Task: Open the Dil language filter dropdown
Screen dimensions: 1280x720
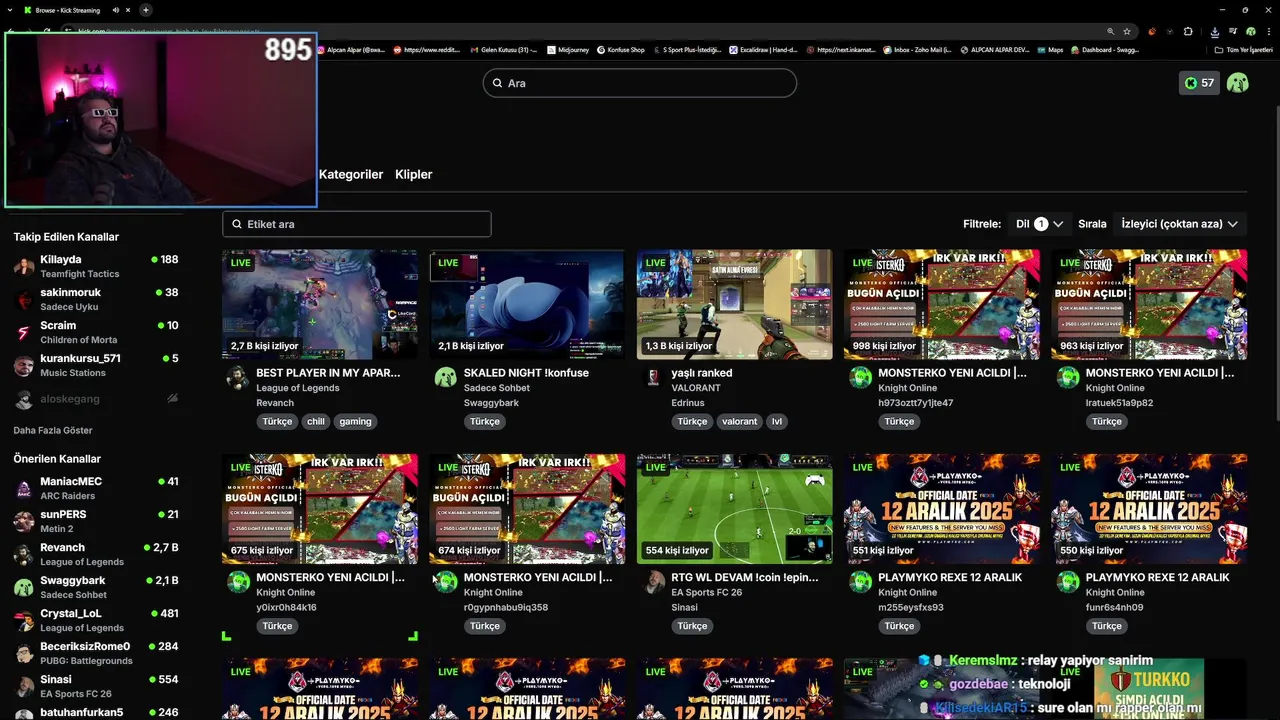Action: (1039, 224)
